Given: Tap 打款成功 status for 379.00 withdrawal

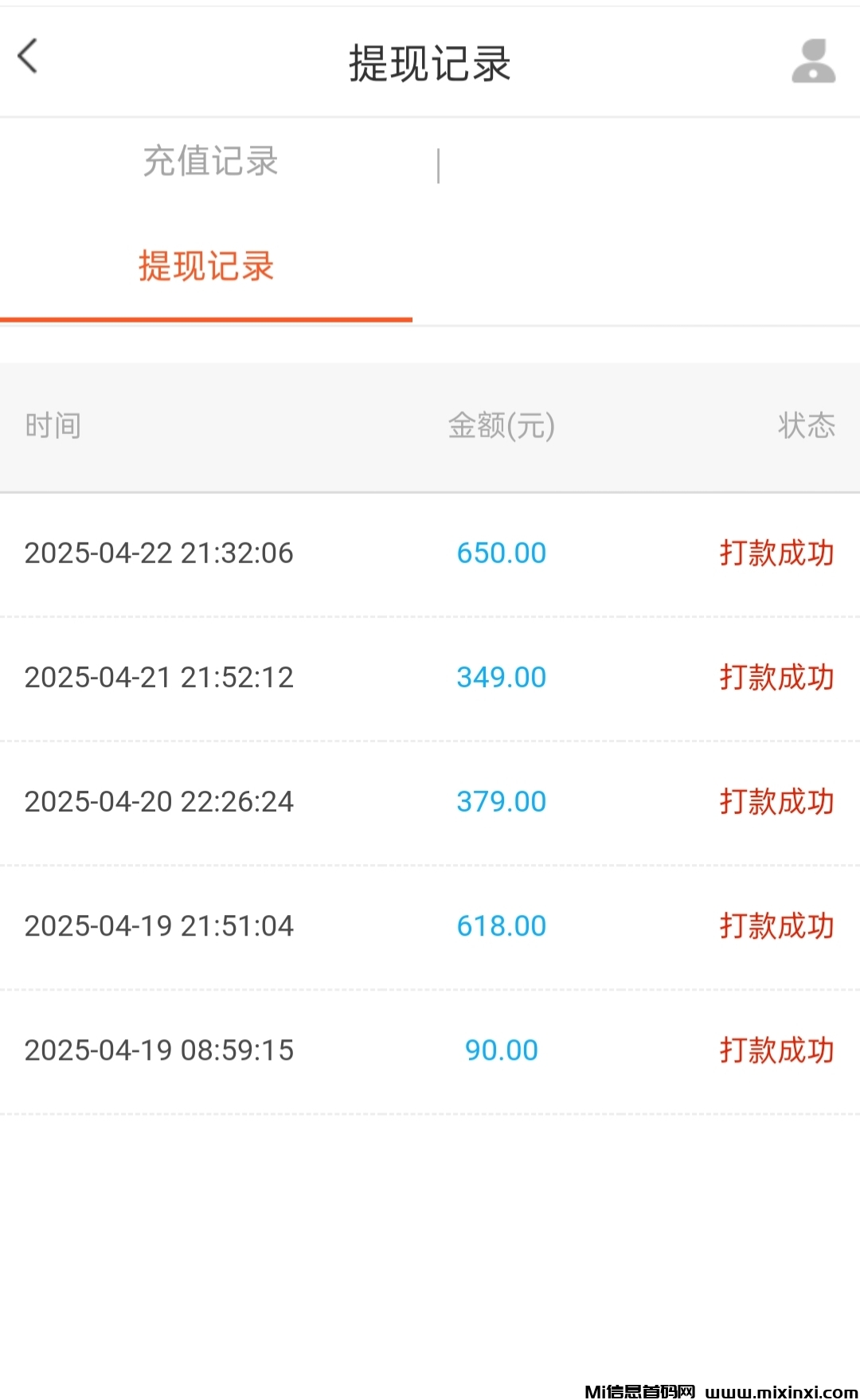Looking at the screenshot, I should [776, 802].
